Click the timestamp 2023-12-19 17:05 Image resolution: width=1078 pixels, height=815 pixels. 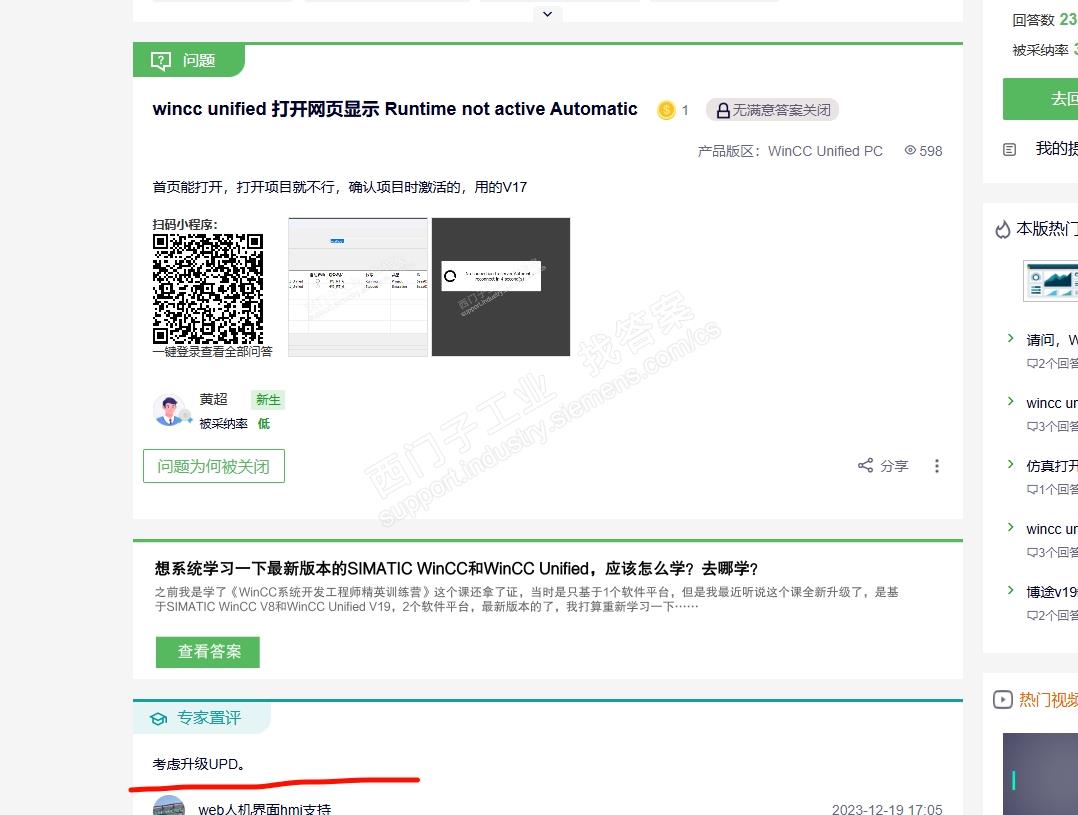pyautogui.click(x=887, y=809)
